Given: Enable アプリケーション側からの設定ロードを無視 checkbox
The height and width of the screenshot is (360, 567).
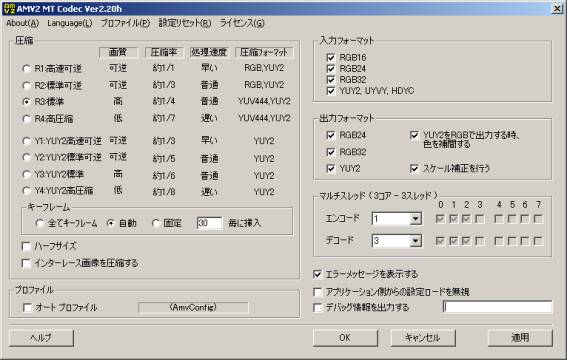Looking at the screenshot, I should (x=317, y=292).
